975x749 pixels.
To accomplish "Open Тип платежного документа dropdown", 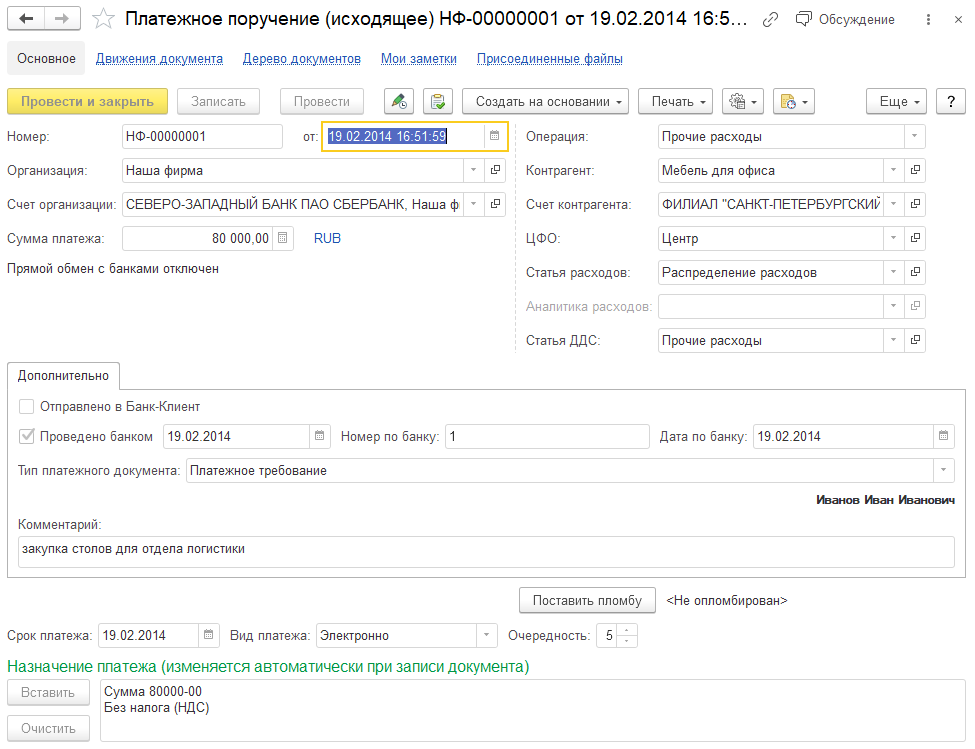I will 943,470.
